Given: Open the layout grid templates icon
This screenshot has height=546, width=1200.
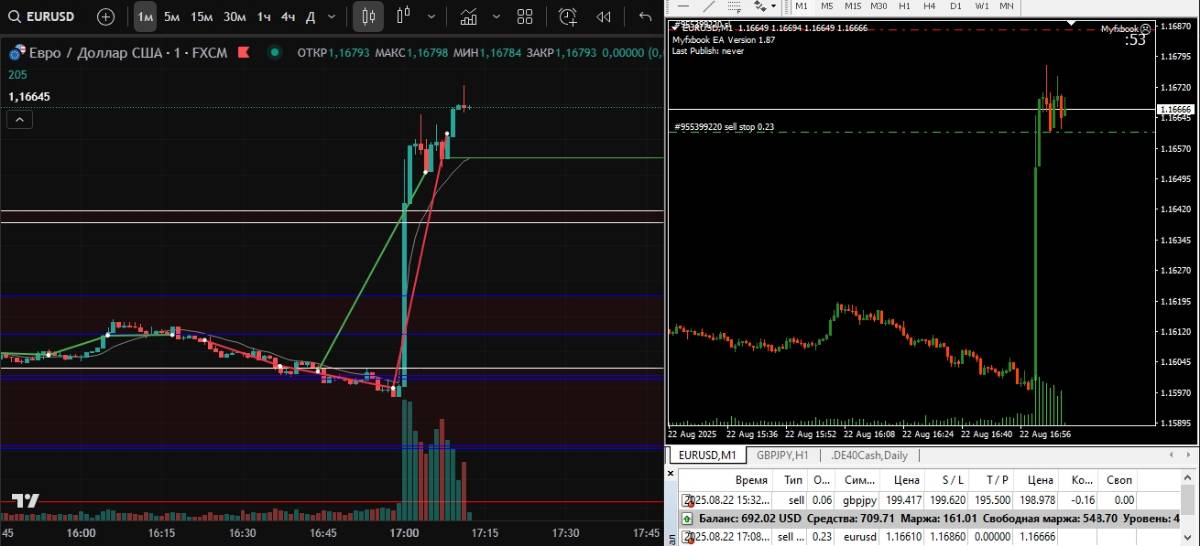Looking at the screenshot, I should click(x=525, y=16).
